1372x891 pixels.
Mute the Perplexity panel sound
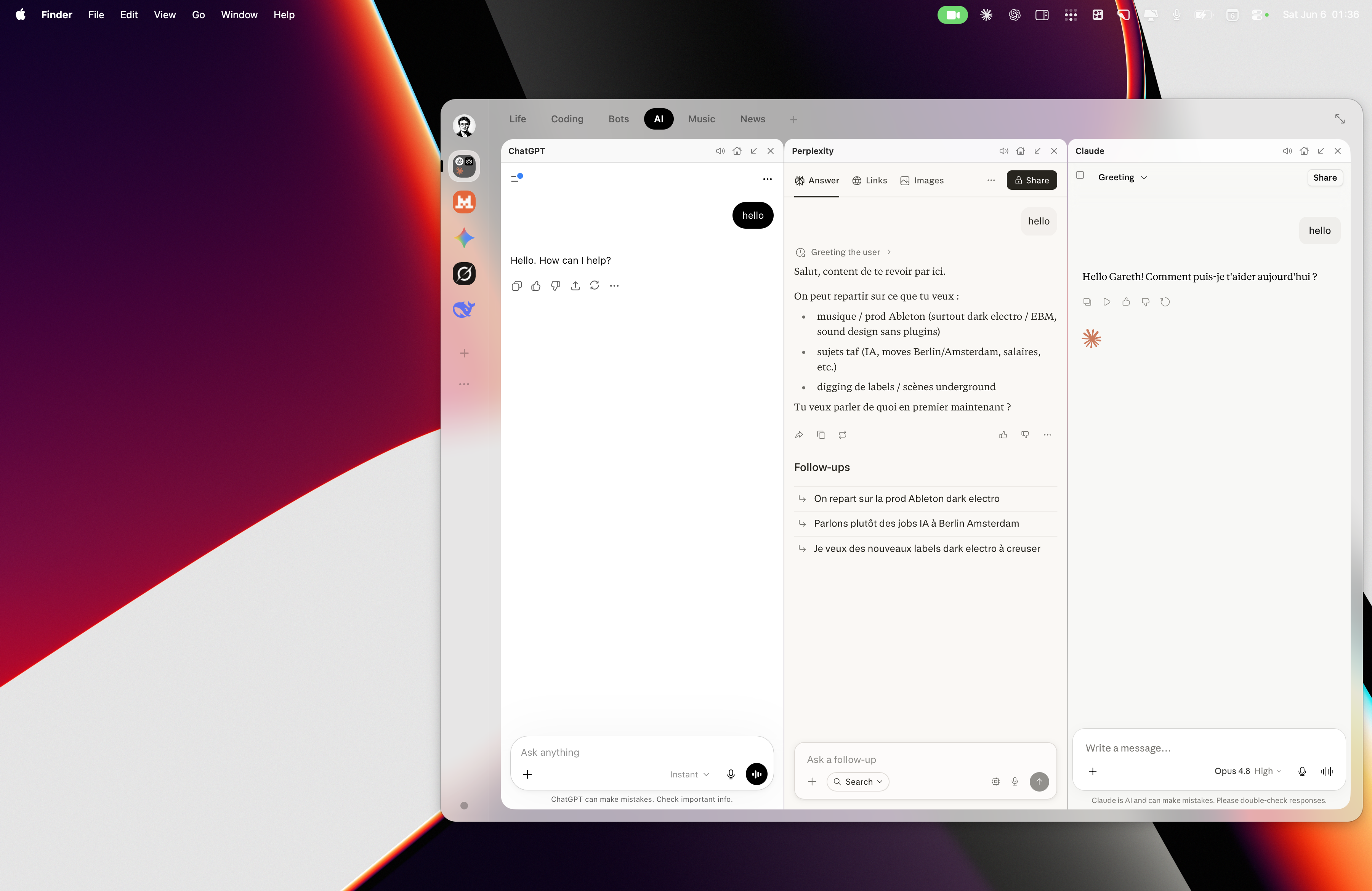pyautogui.click(x=1003, y=151)
